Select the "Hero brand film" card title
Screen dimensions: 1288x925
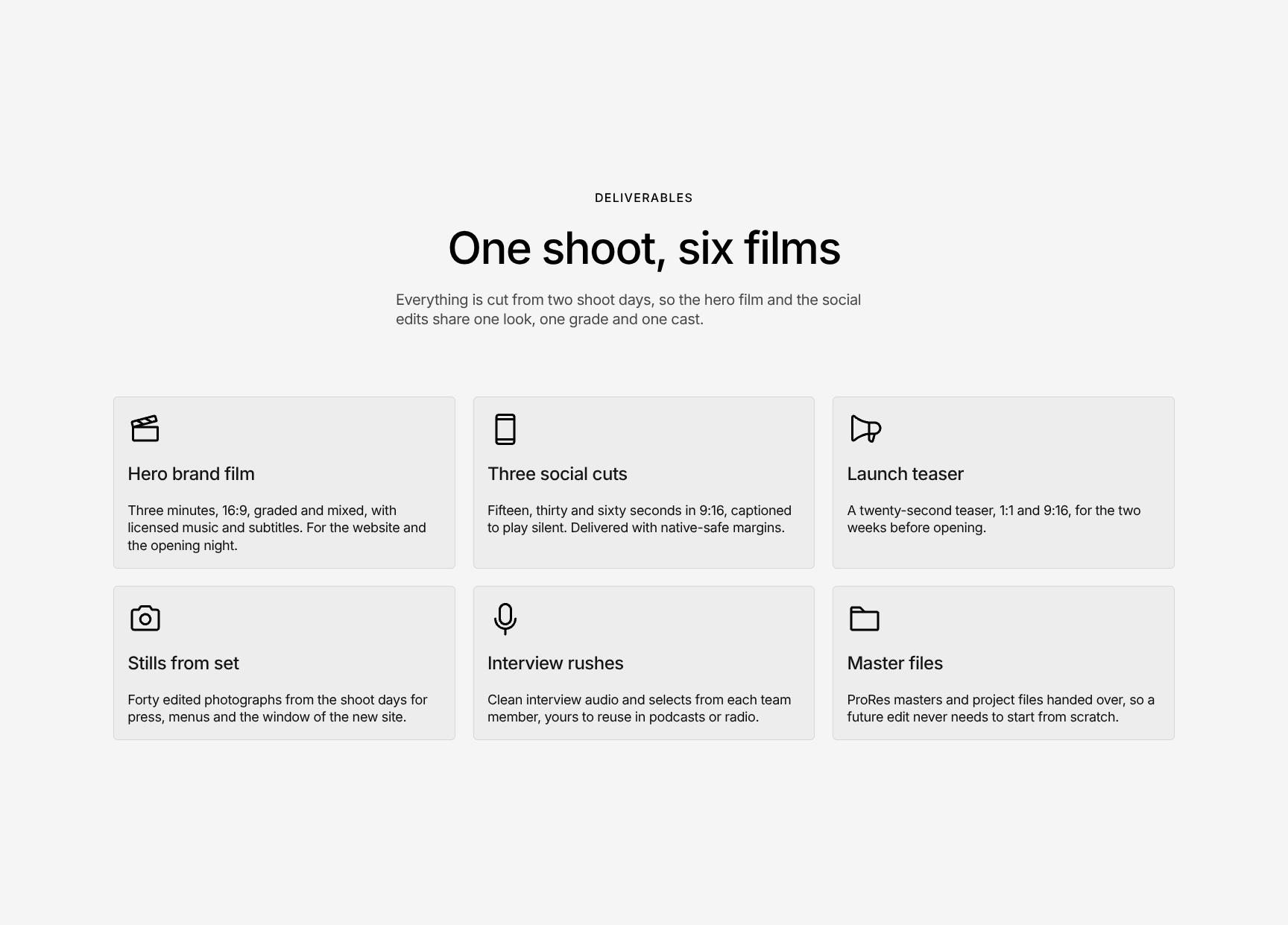[191, 474]
